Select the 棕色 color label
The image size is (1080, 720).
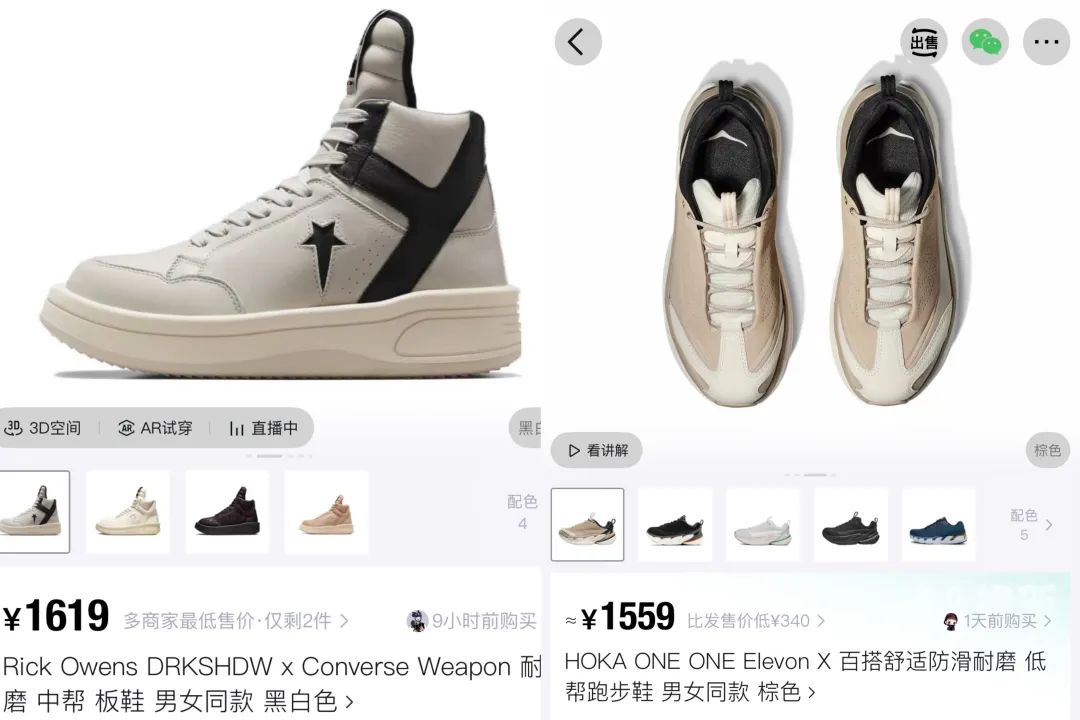click(x=1047, y=451)
